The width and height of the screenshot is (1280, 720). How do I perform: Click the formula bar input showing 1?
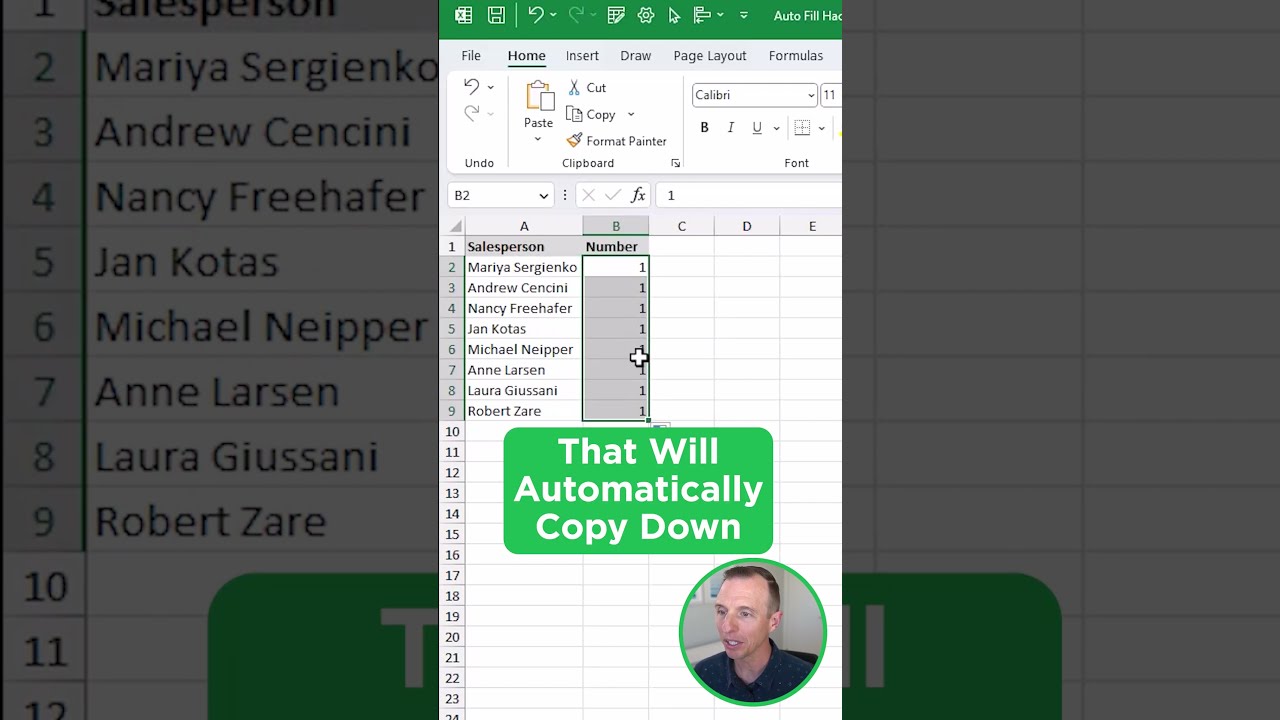click(750, 195)
